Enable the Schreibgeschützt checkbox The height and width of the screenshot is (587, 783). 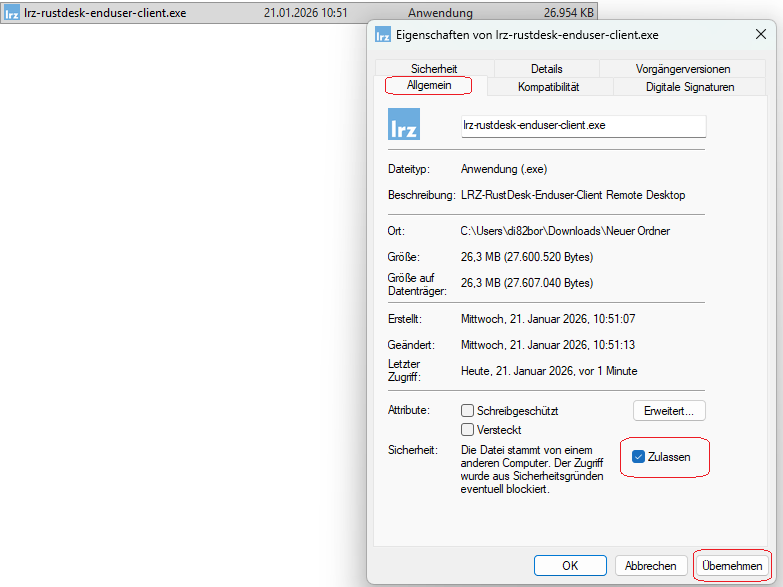(467, 411)
